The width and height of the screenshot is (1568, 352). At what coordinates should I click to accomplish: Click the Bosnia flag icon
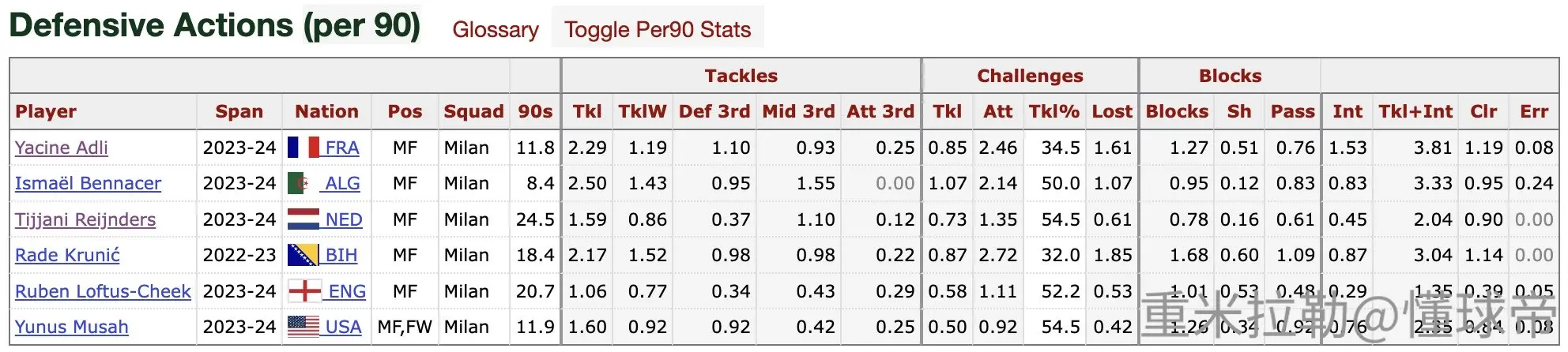303,255
